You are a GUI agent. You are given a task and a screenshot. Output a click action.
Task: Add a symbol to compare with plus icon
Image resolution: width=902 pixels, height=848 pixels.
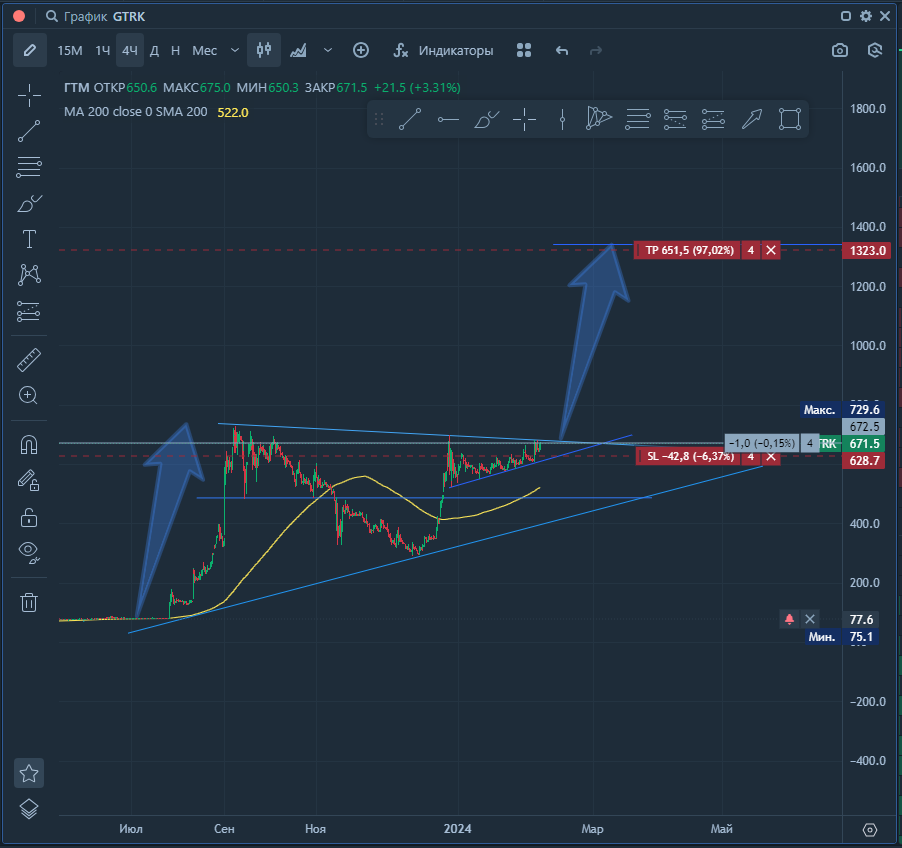361,51
